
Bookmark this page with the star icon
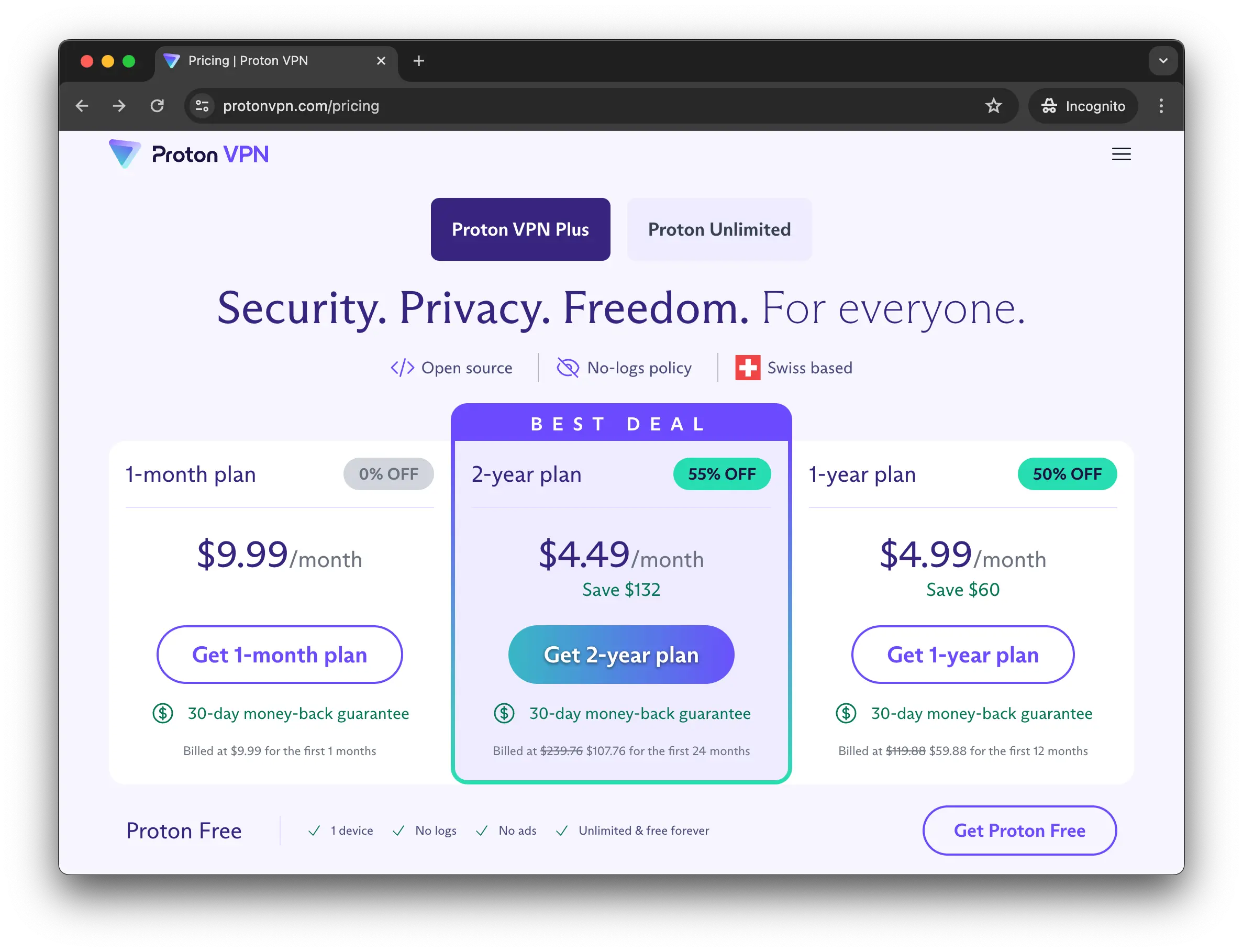tap(994, 105)
